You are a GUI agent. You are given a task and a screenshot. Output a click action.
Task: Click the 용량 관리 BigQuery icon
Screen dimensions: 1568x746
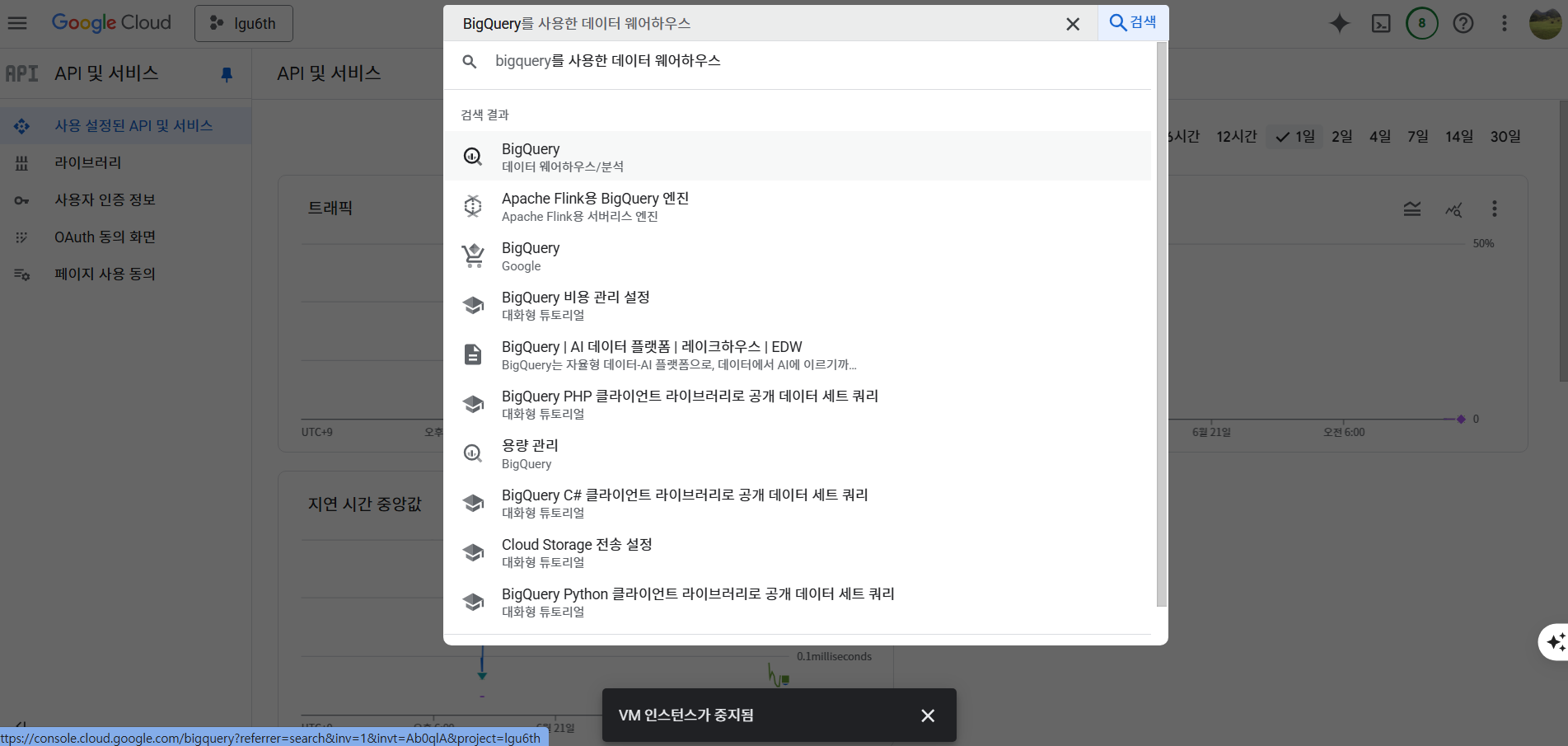point(473,453)
